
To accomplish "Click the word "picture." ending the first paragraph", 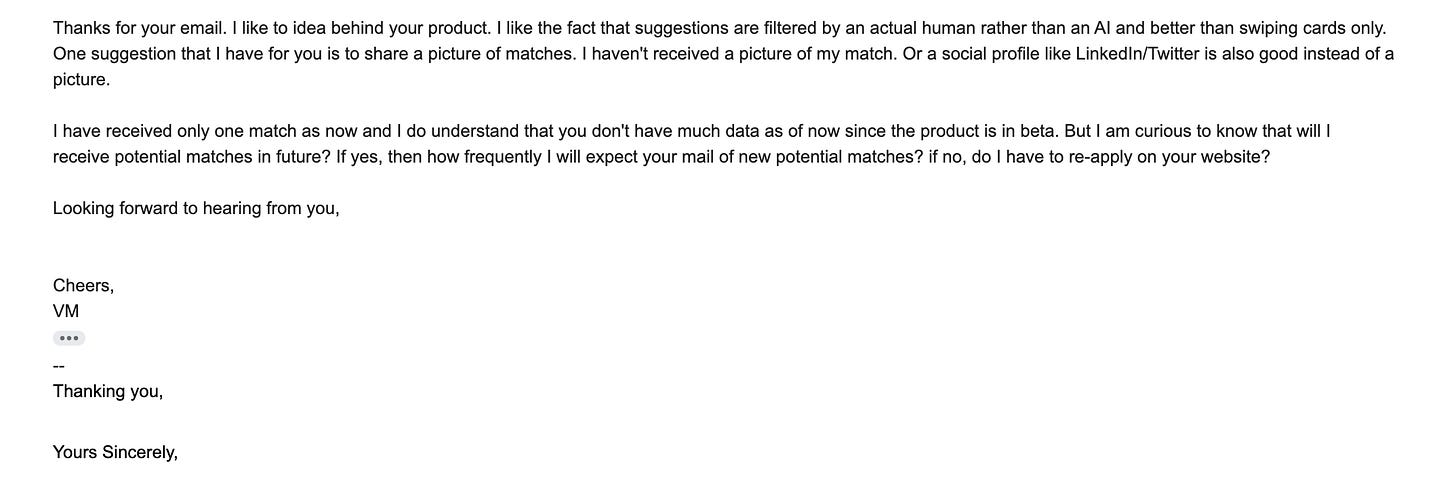I will pyautogui.click(x=81, y=80).
